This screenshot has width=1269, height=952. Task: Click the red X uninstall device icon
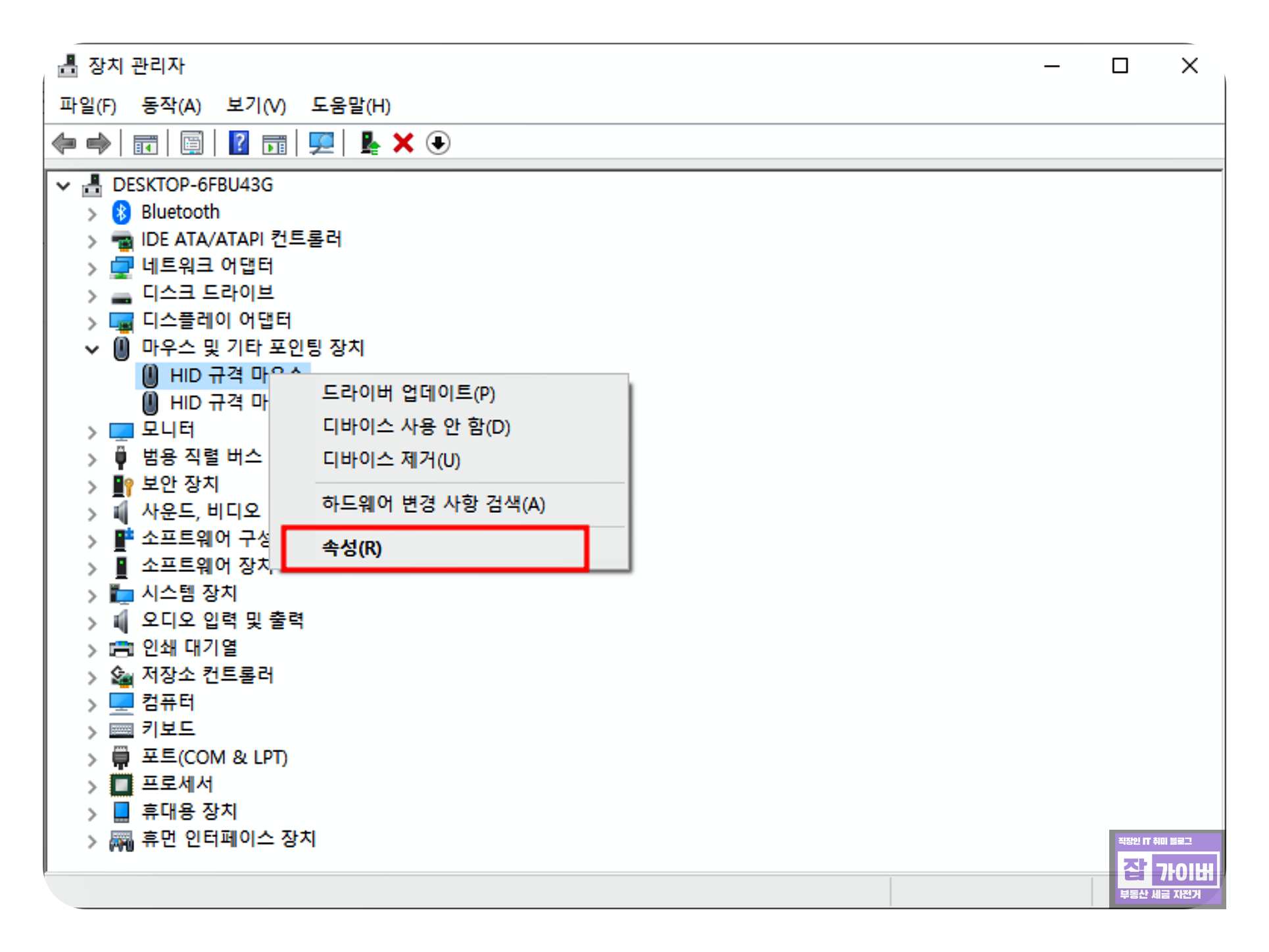pyautogui.click(x=403, y=143)
